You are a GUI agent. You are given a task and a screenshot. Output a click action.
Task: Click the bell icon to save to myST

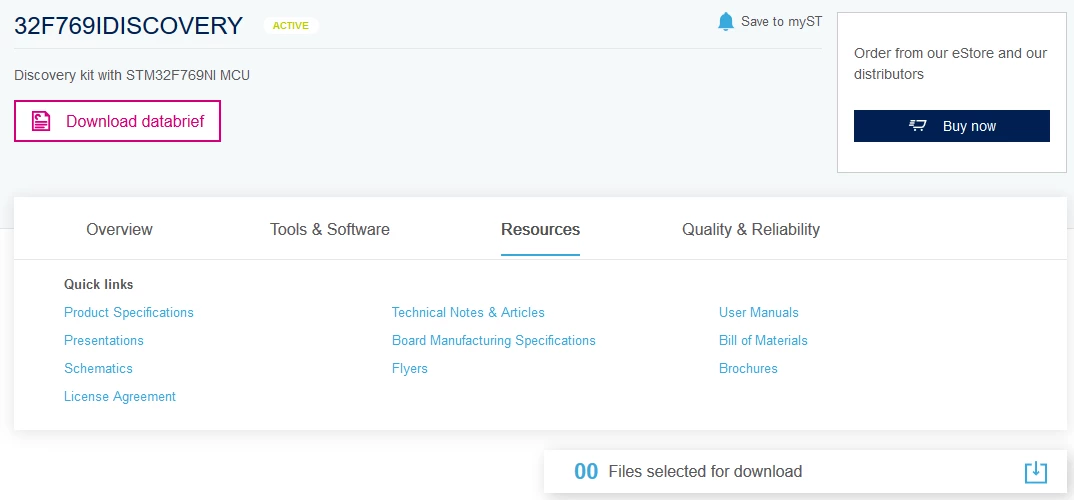coord(726,22)
